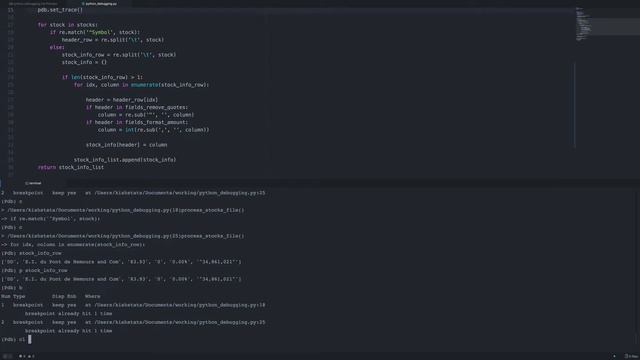Viewport: 640px width, 360px height.
Task: Click the bottom-right status bar item
Action: [x=631, y=356]
